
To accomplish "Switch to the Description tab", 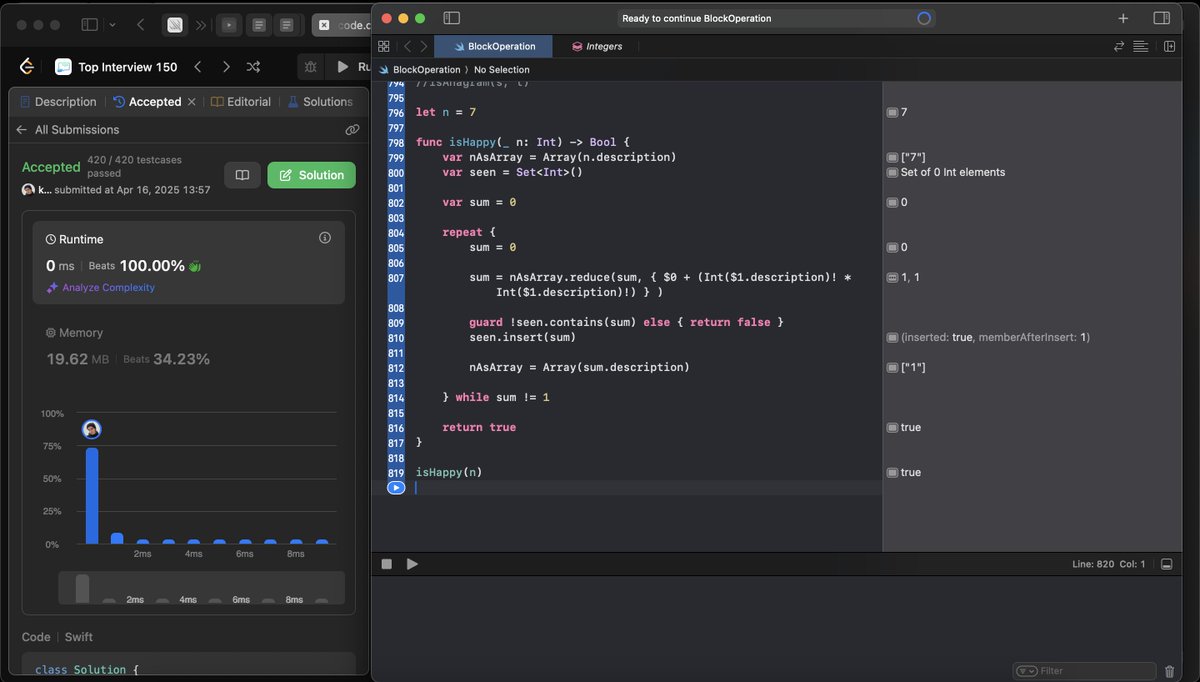I will point(58,102).
